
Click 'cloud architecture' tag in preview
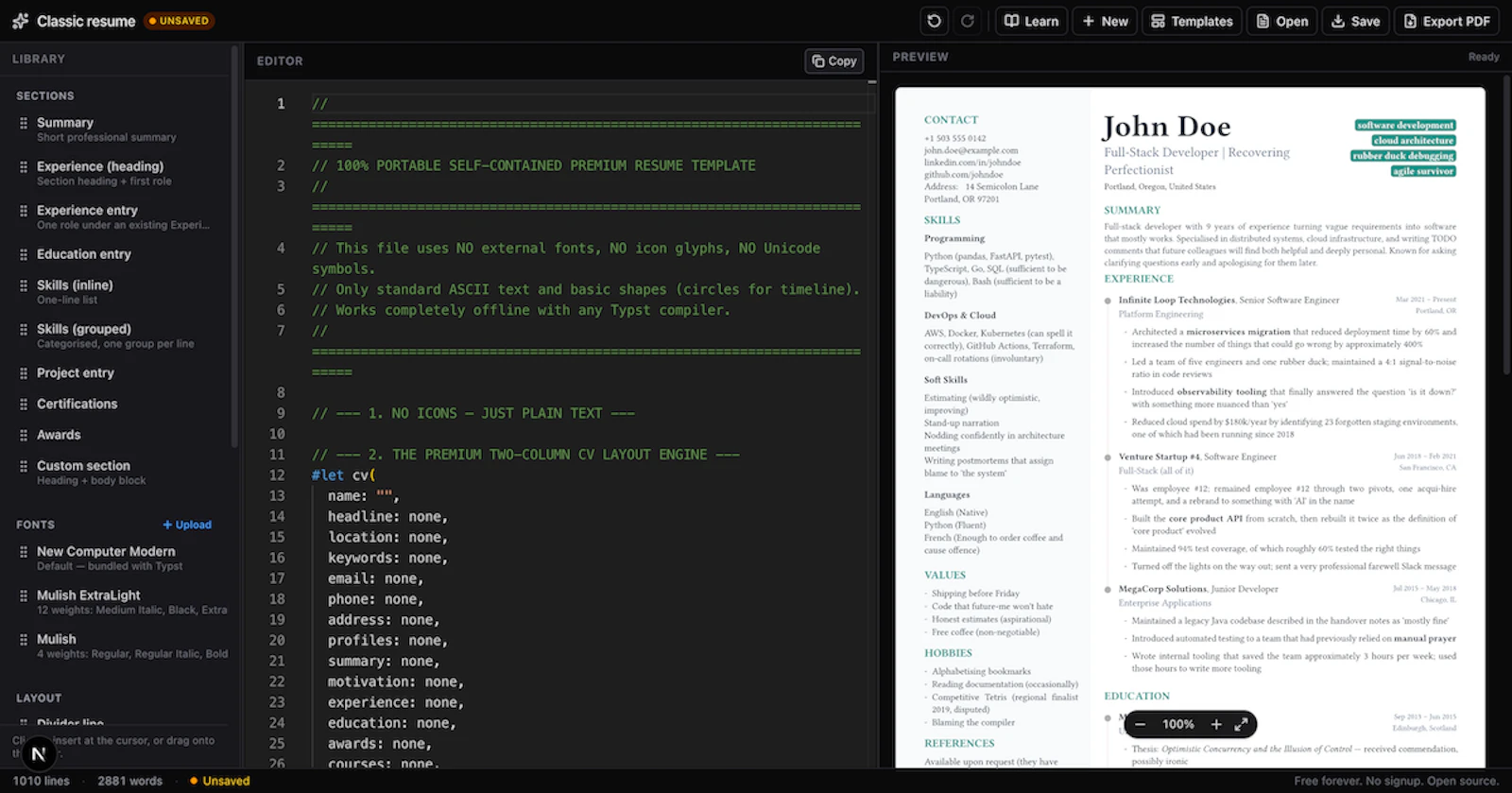click(x=1414, y=140)
